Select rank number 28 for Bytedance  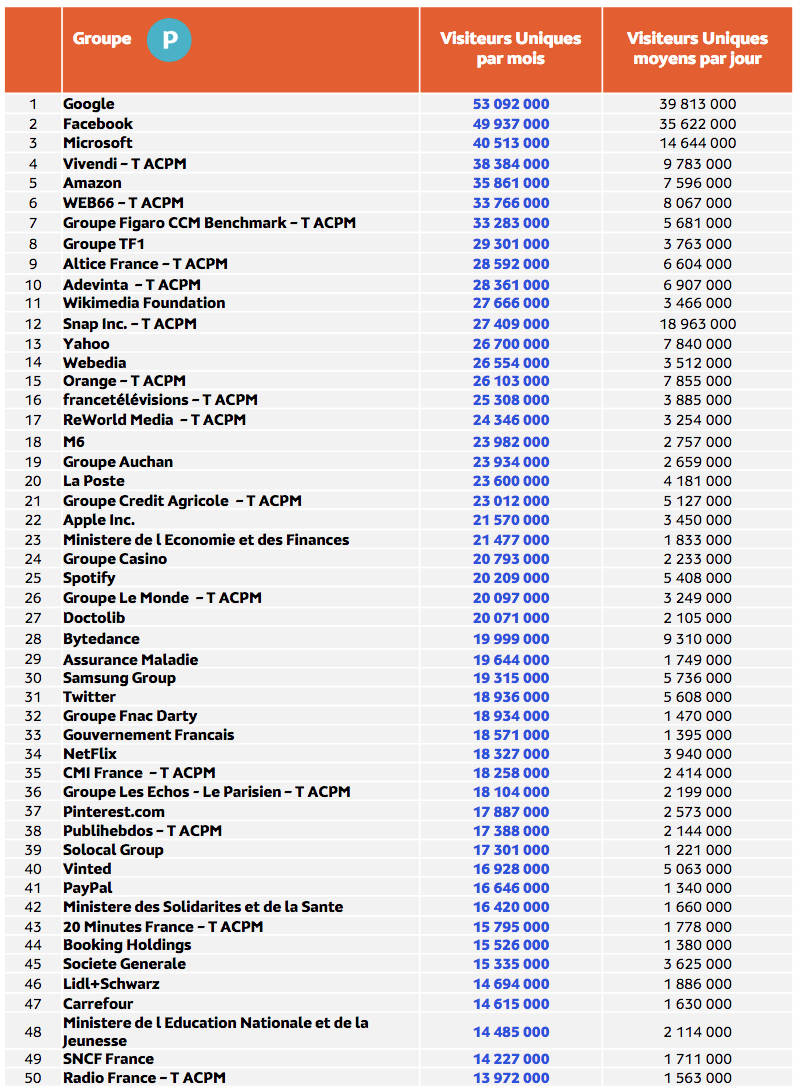32,638
